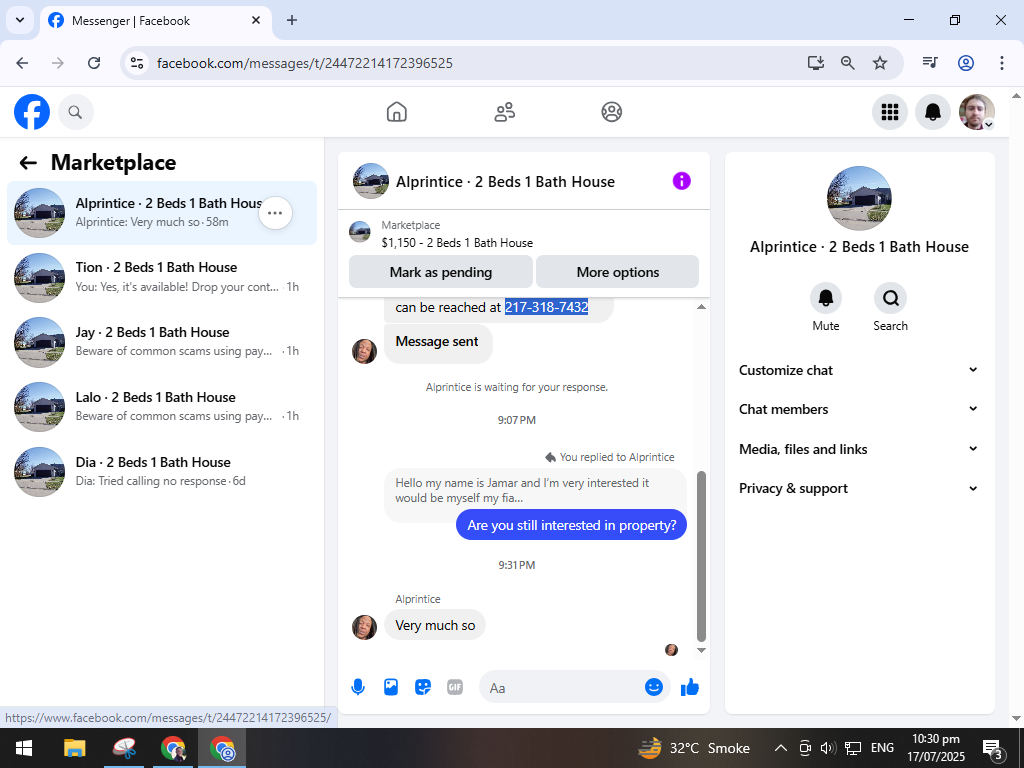Open the Facebook logo home link
Image resolution: width=1024 pixels, height=768 pixels.
tap(32, 112)
